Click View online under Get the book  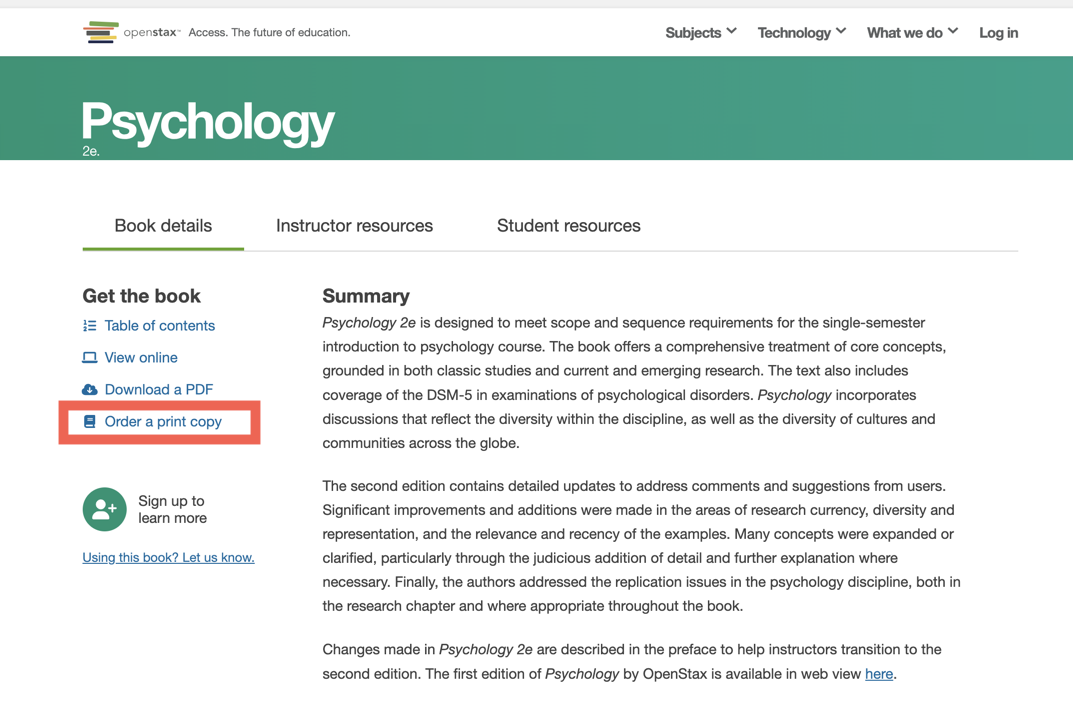(140, 357)
